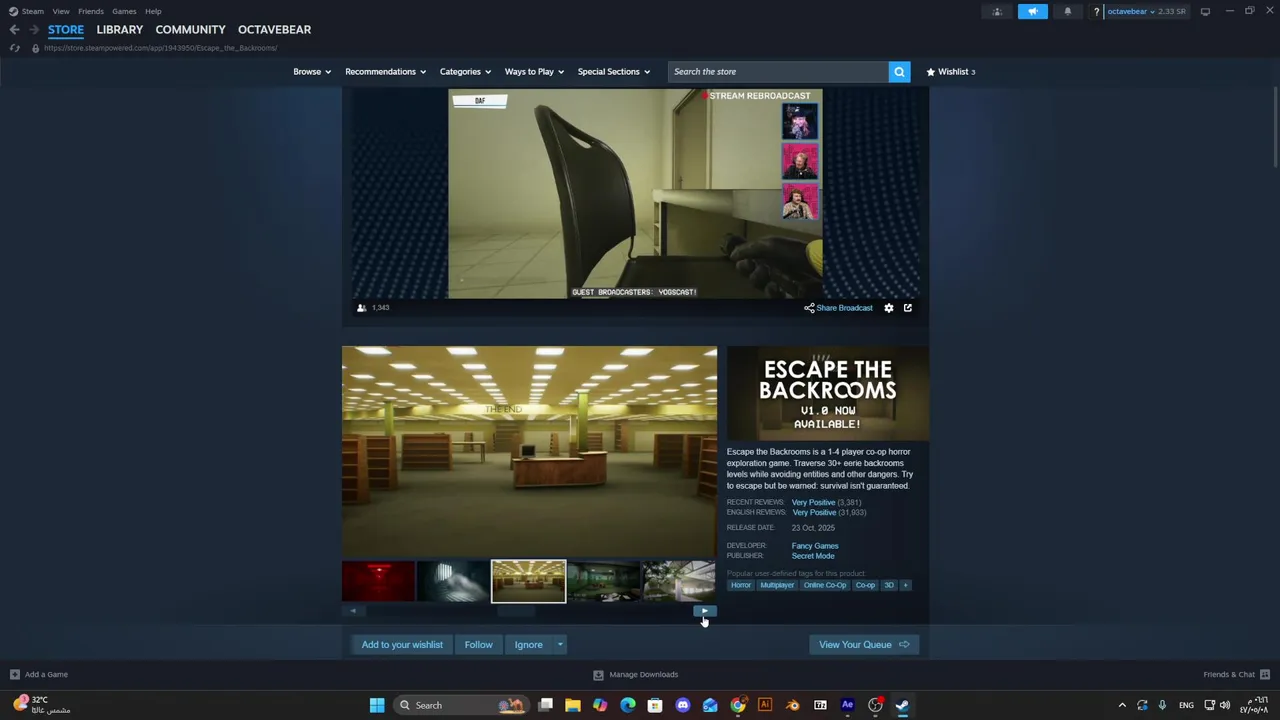This screenshot has height=720, width=1280.
Task: Open File Explorer from the taskbar
Action: pyautogui.click(x=573, y=706)
